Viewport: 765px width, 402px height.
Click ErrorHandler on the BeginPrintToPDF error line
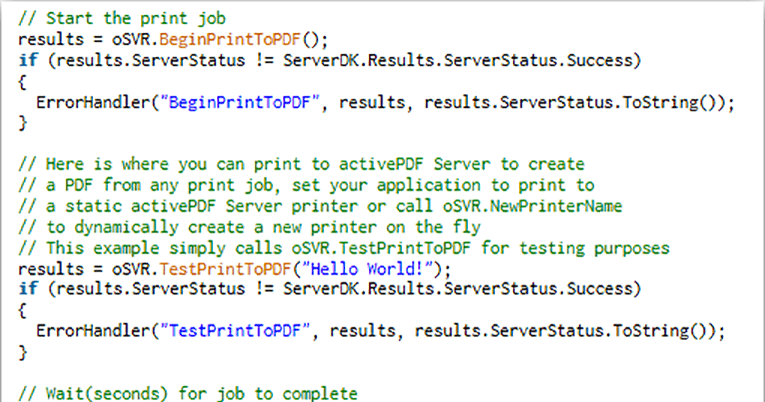tap(94, 102)
